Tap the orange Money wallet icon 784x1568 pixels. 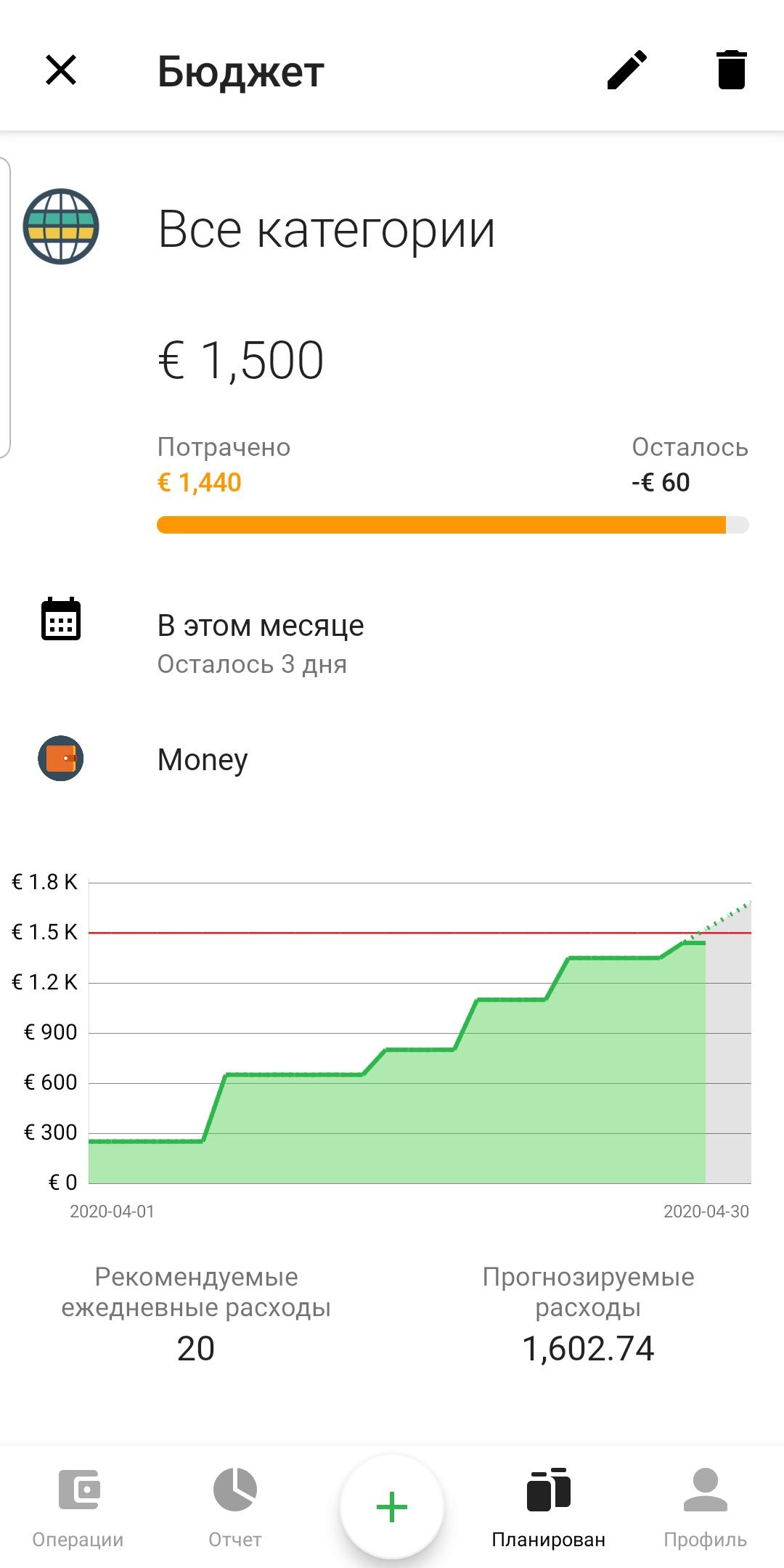click(x=61, y=759)
